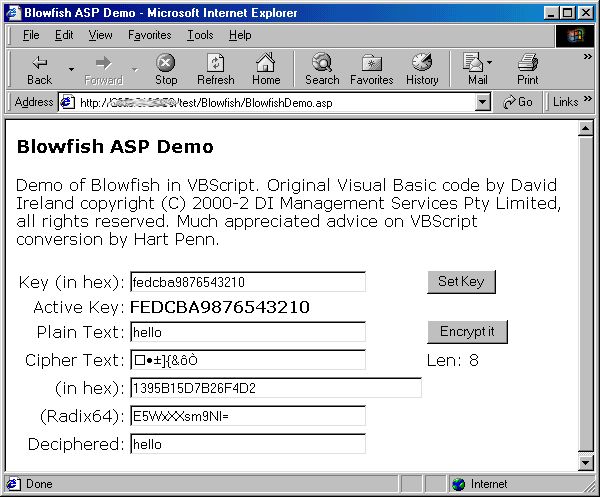Open the Search pane icon
Viewport: 600px width, 497px height.
pos(322,62)
